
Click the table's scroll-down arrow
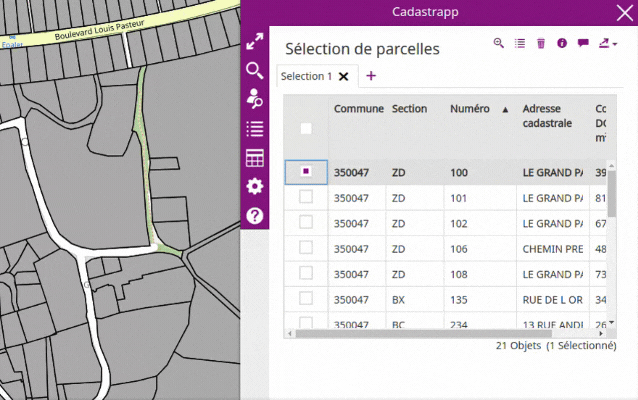click(x=611, y=323)
